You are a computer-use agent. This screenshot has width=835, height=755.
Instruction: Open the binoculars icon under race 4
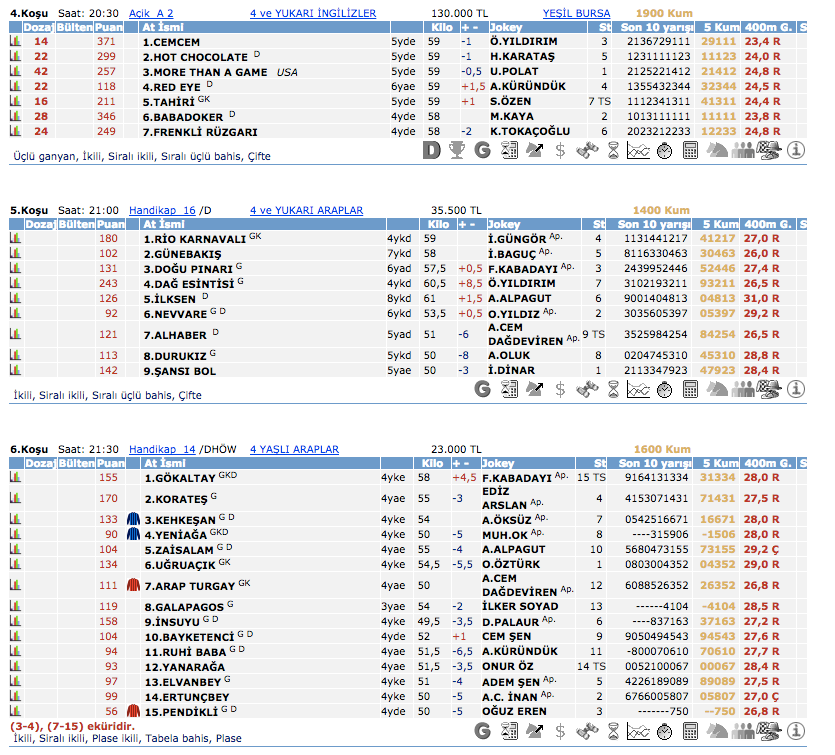click(x=587, y=151)
